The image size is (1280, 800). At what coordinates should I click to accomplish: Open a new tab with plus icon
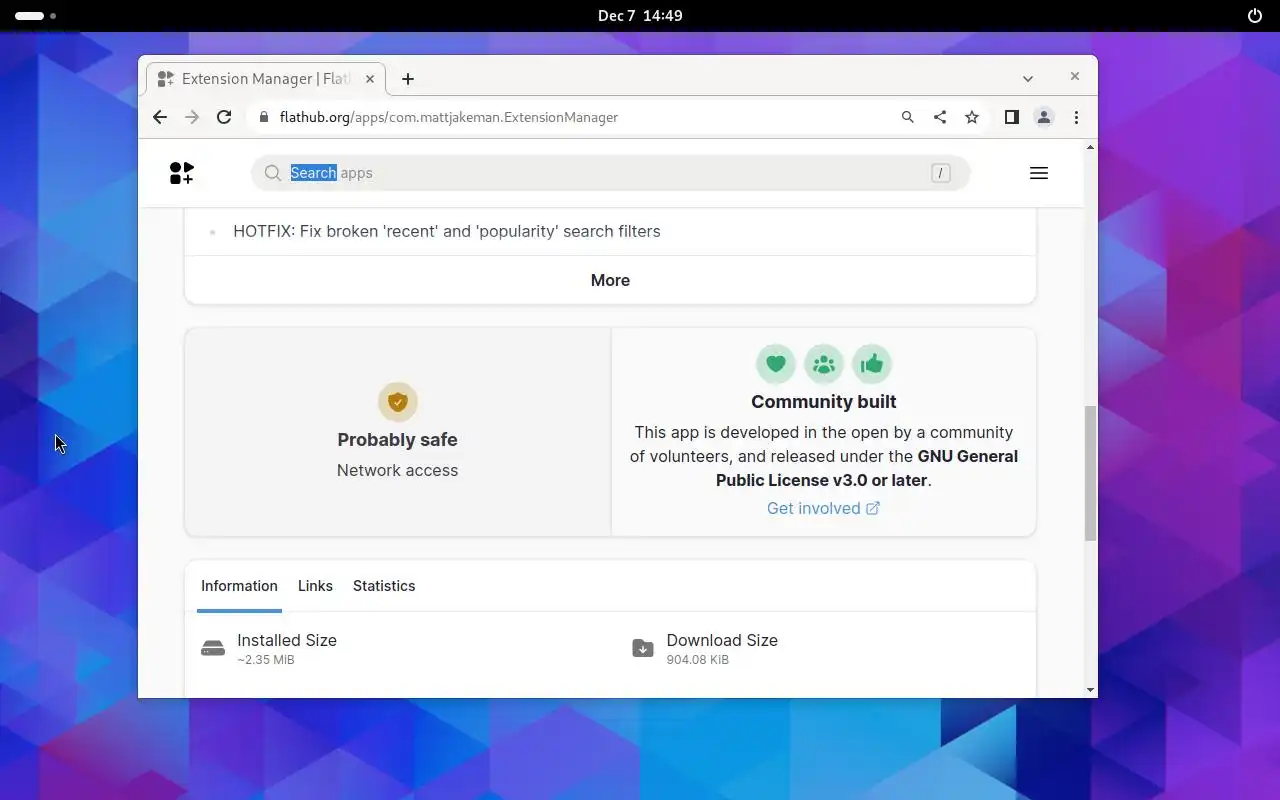pos(408,79)
